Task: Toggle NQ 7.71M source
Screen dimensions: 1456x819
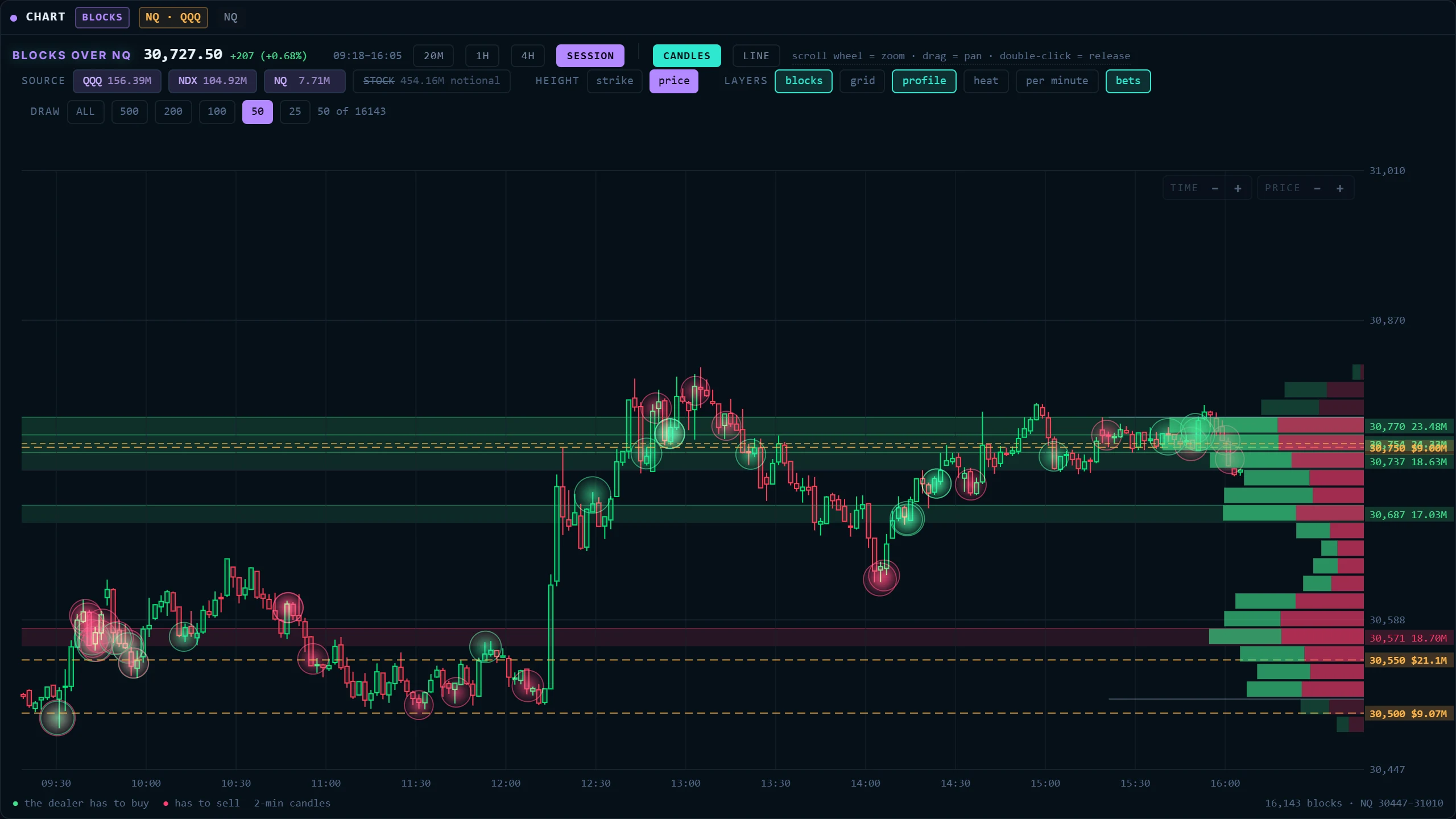Action: 304,81
